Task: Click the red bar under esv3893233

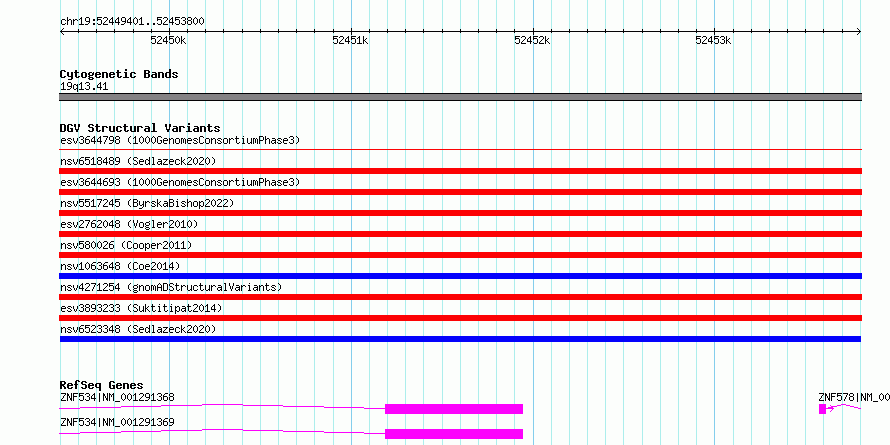Action: (460, 318)
